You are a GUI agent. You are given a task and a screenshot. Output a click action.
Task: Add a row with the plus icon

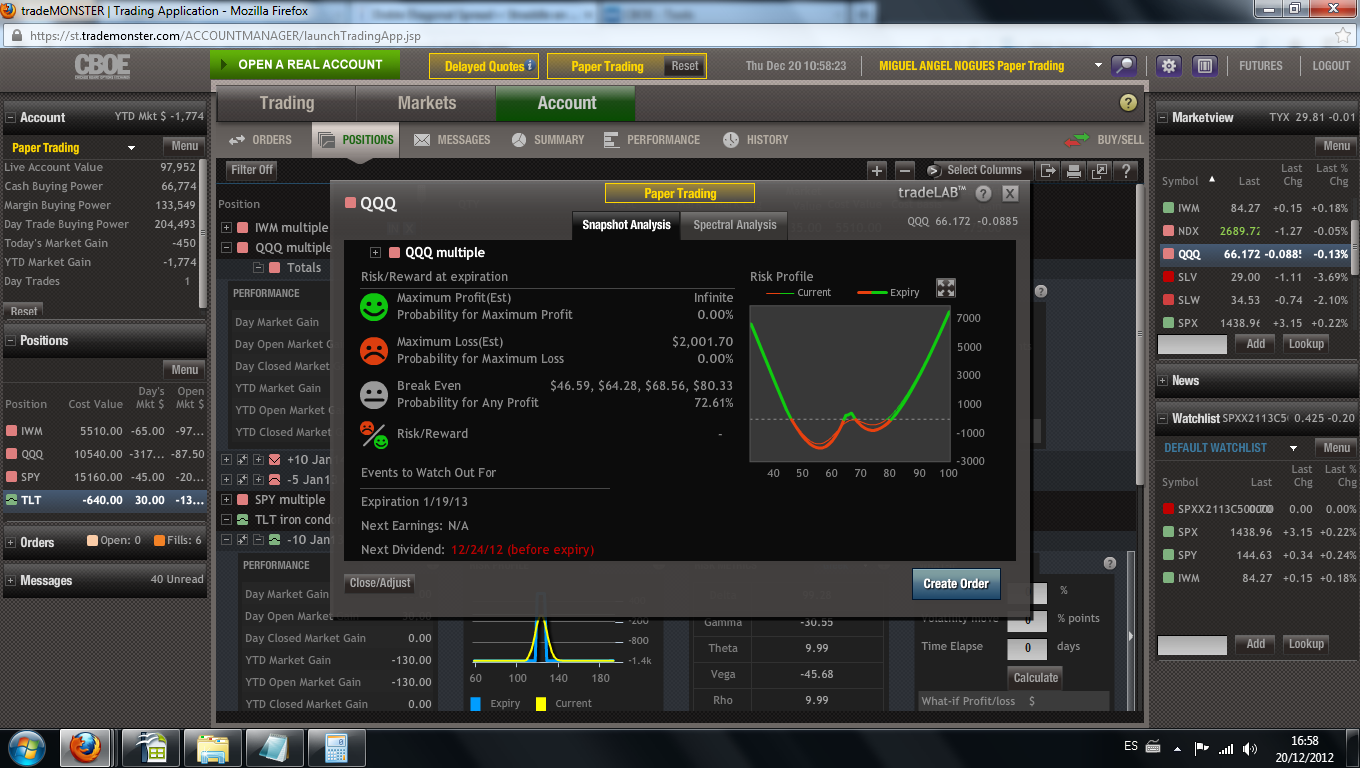point(876,171)
